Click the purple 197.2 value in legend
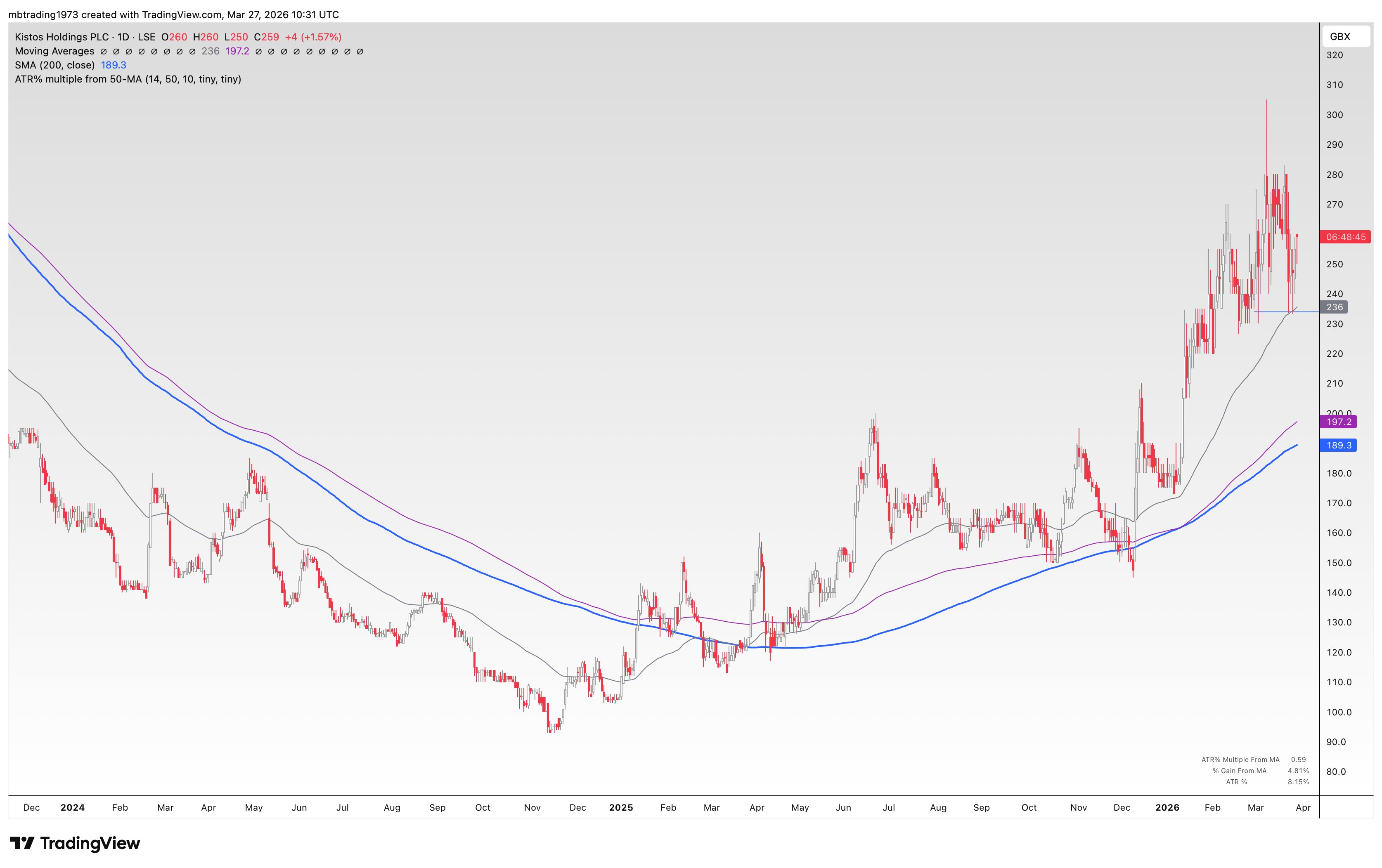 tap(237, 51)
